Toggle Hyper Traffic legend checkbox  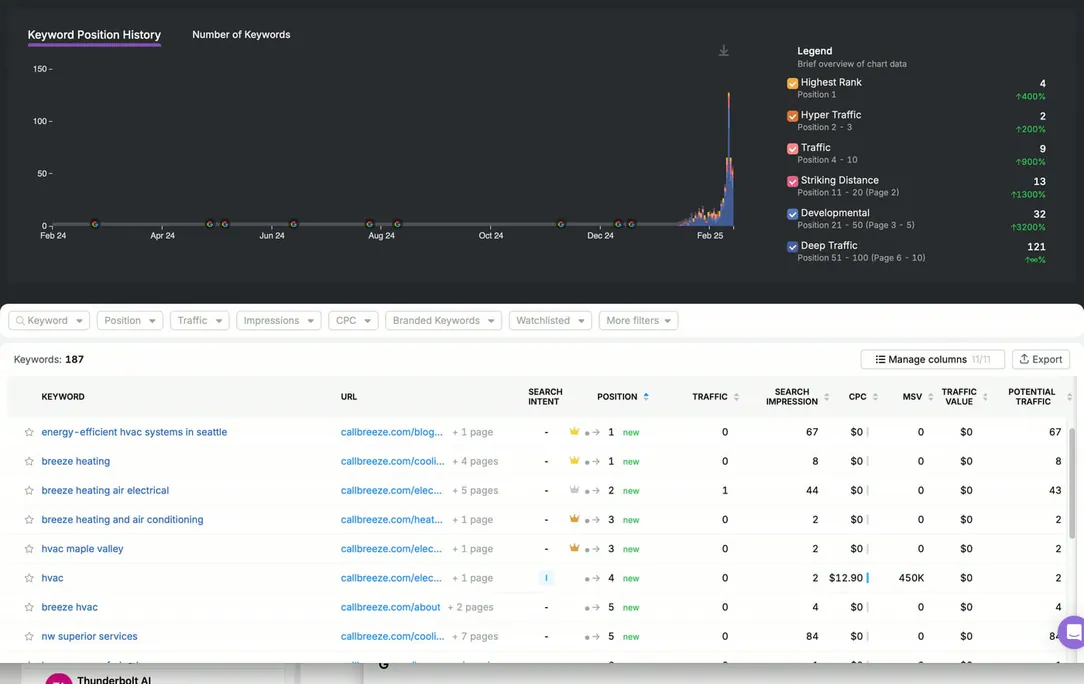pyautogui.click(x=792, y=116)
